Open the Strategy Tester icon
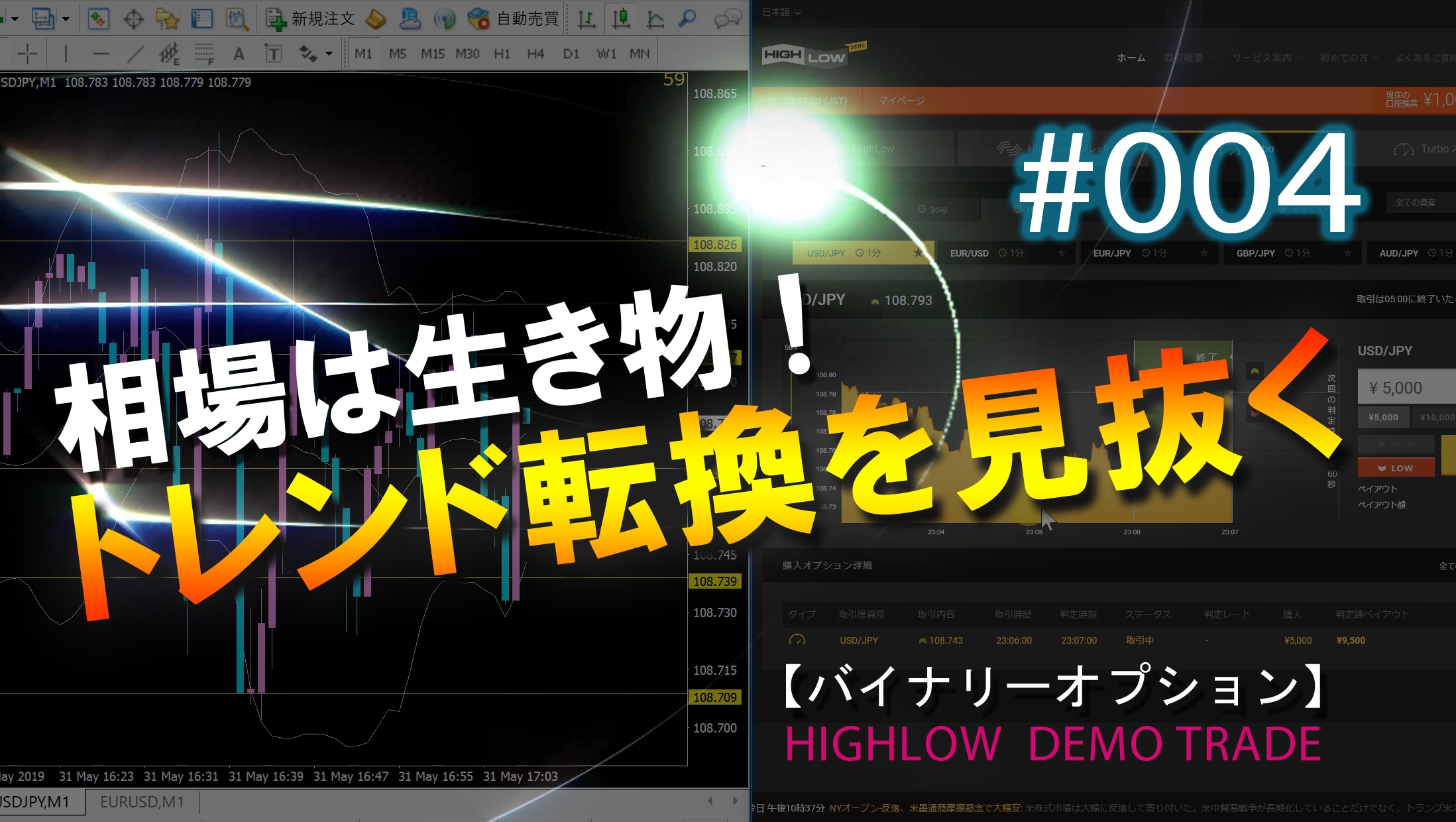The height and width of the screenshot is (822, 1456). pyautogui.click(x=237, y=19)
